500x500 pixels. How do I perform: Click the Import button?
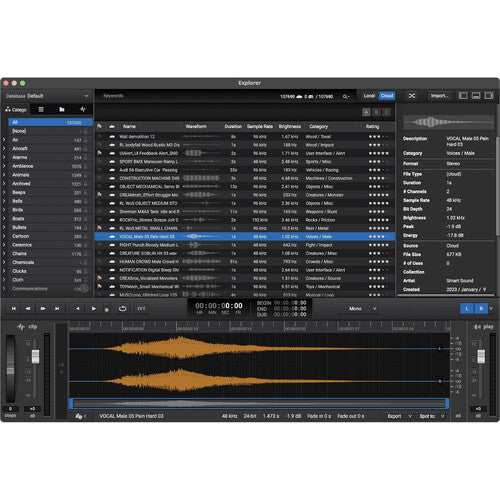(440, 96)
